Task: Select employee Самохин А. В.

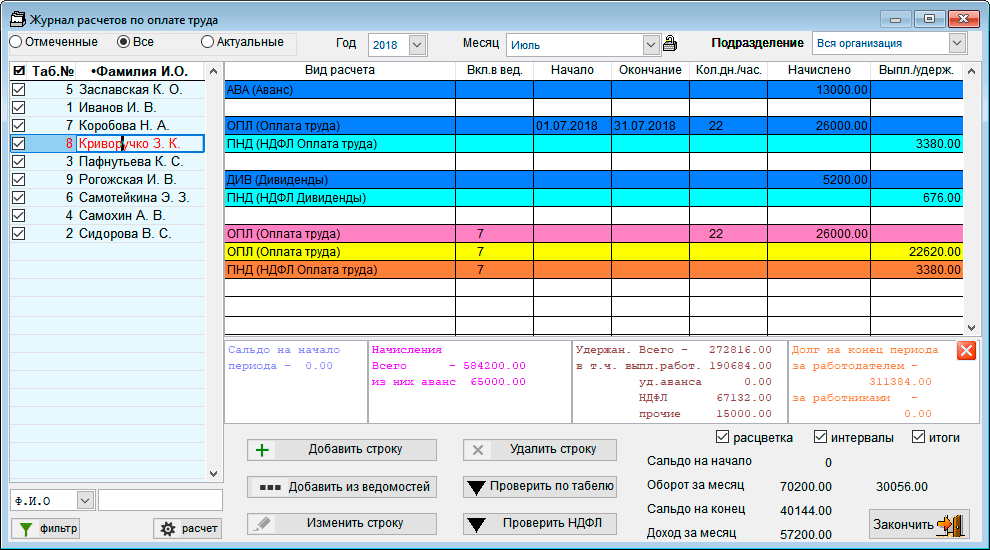Action: click(x=122, y=215)
